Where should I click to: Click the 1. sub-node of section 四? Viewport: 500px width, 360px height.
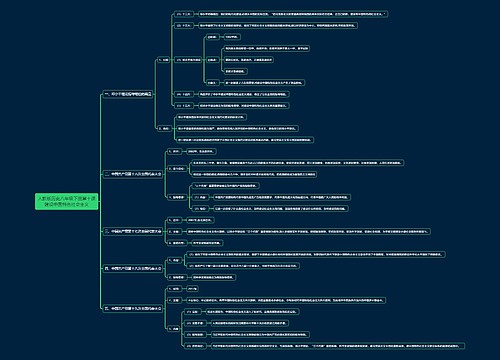click(174, 260)
